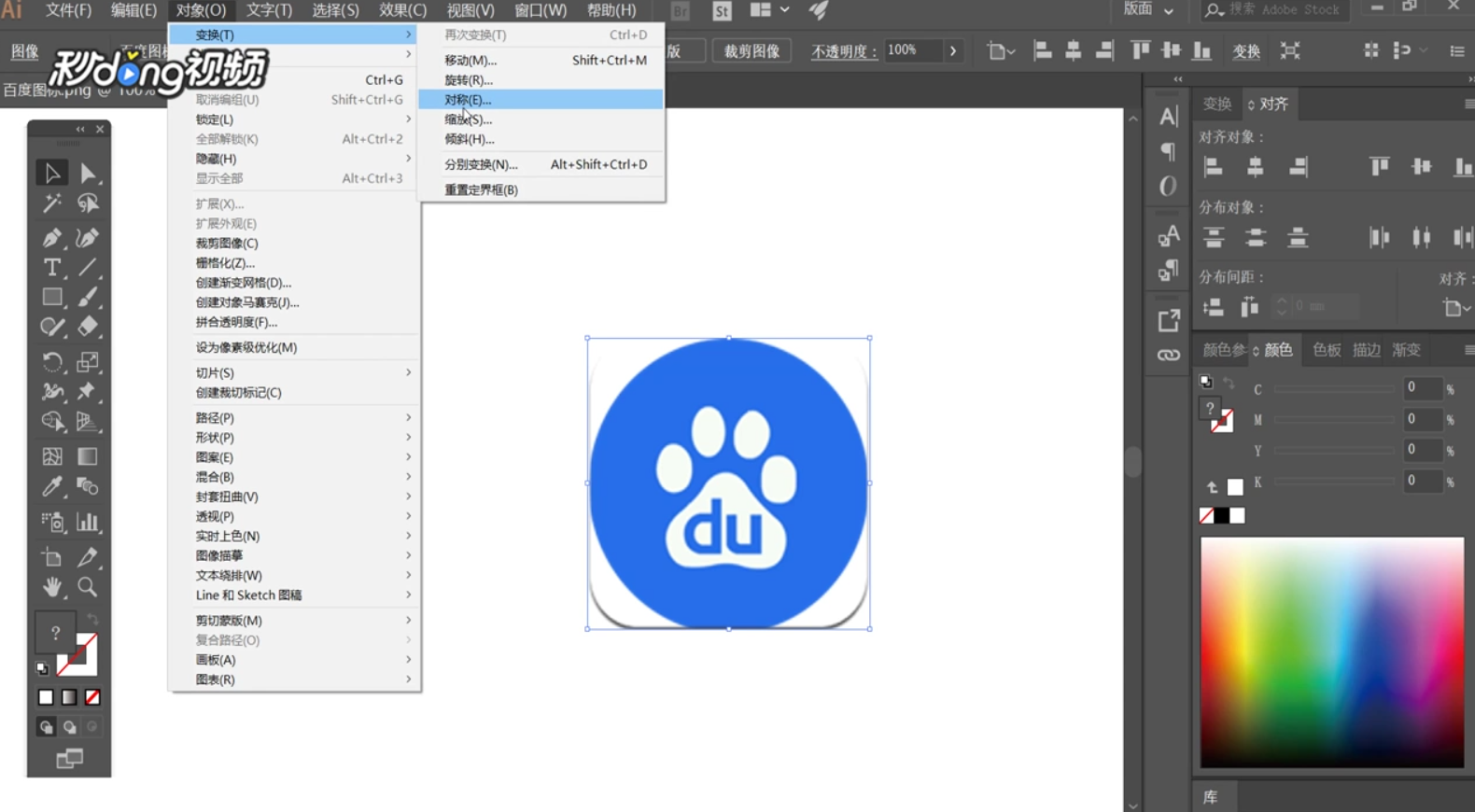Set toolbox paint mode to None
Image resolution: width=1475 pixels, height=812 pixels.
[92, 697]
